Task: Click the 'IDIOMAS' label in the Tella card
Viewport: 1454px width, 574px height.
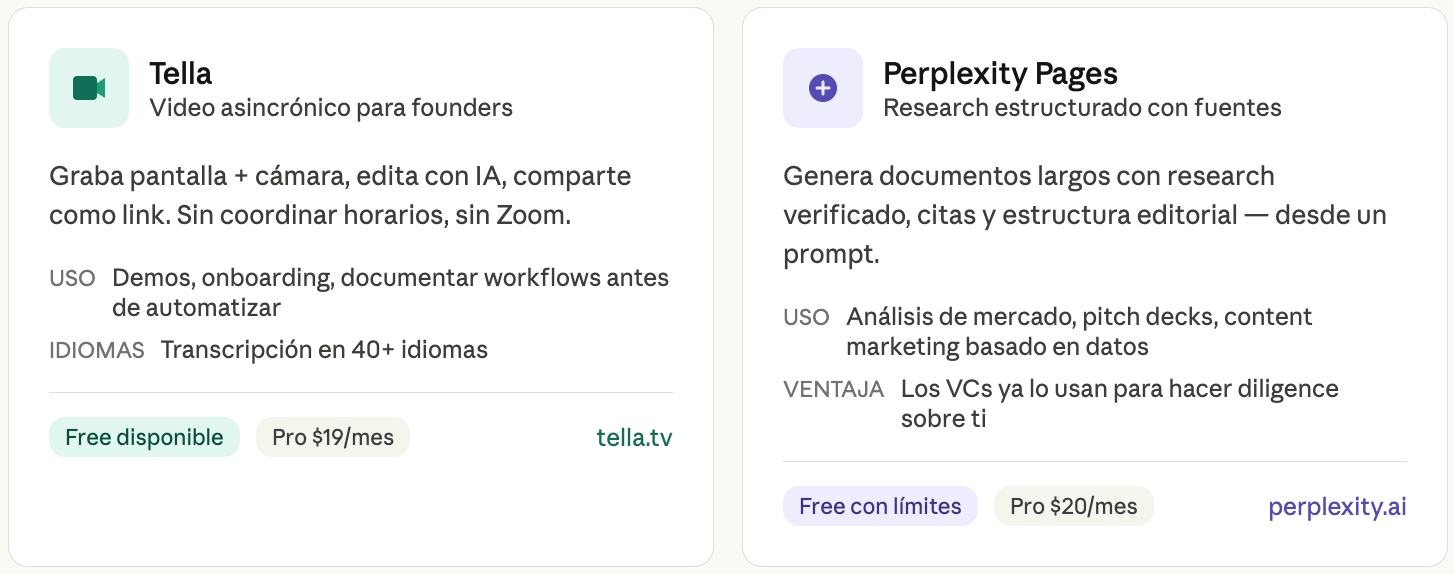Action: 97,350
